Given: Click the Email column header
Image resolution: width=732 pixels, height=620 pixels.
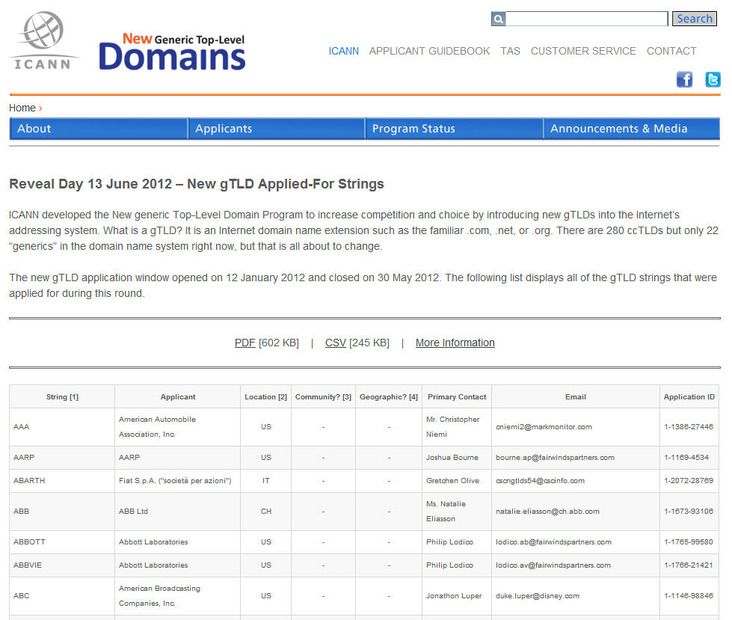Looking at the screenshot, I should click(575, 396).
